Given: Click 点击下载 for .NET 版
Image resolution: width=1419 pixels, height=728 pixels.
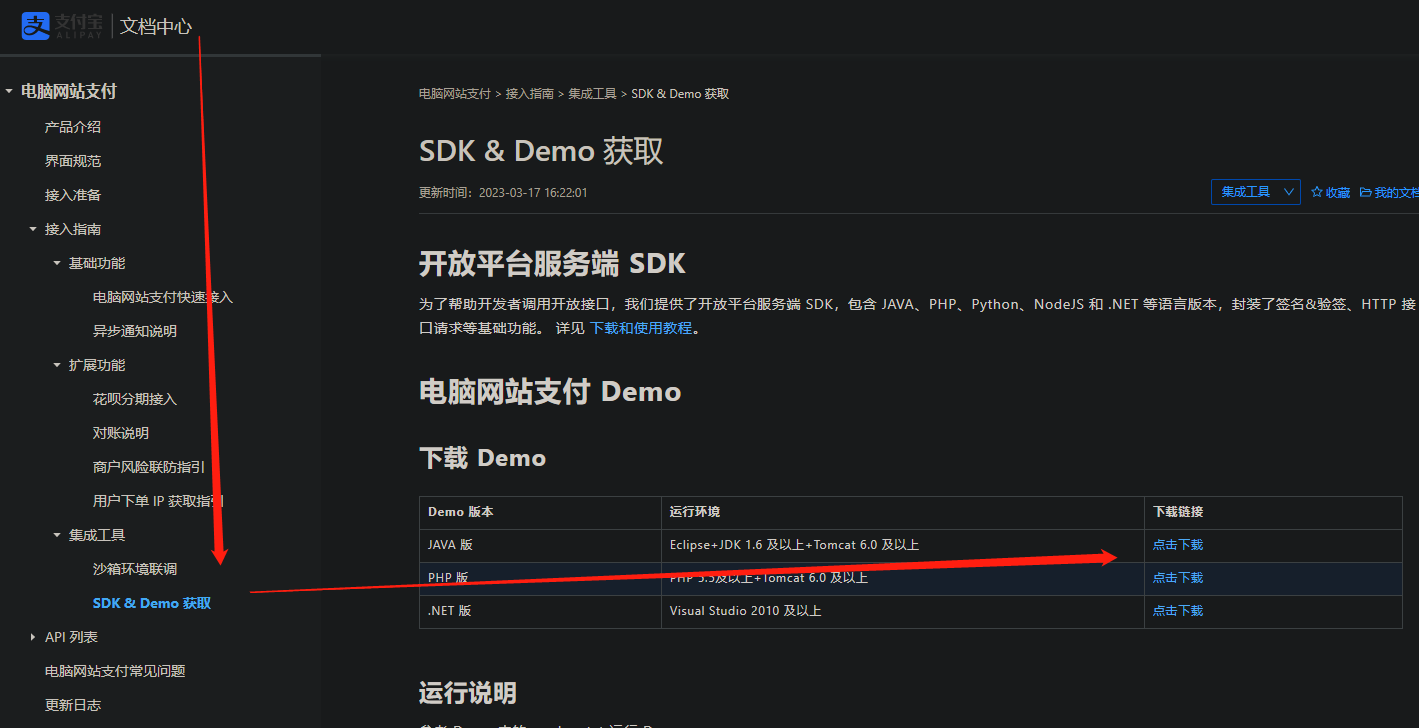Looking at the screenshot, I should coord(1178,611).
